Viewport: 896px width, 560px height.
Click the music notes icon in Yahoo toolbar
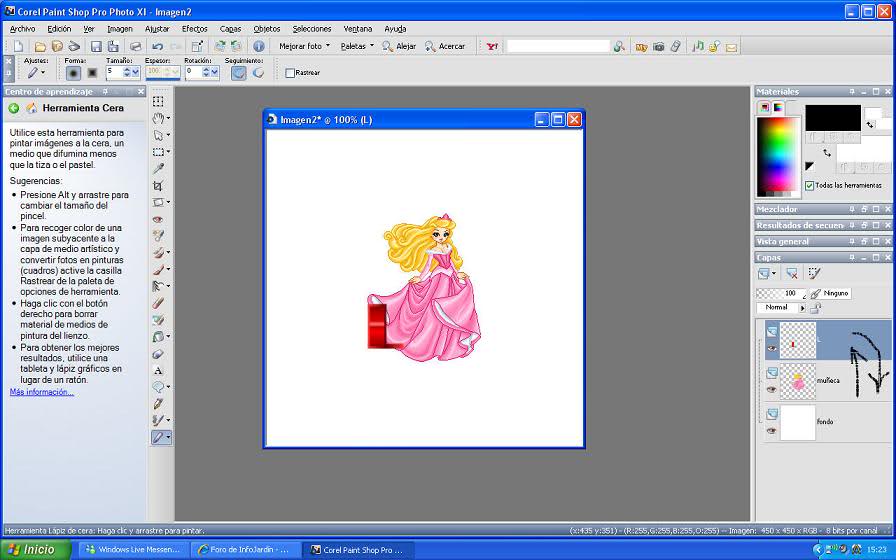698,46
